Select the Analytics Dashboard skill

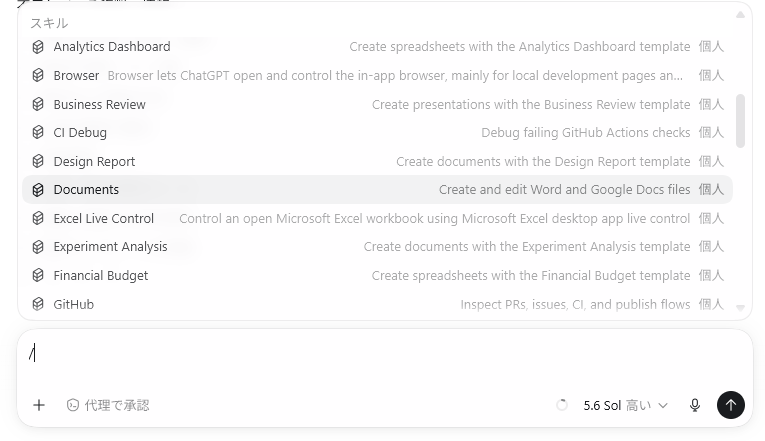click(x=377, y=47)
